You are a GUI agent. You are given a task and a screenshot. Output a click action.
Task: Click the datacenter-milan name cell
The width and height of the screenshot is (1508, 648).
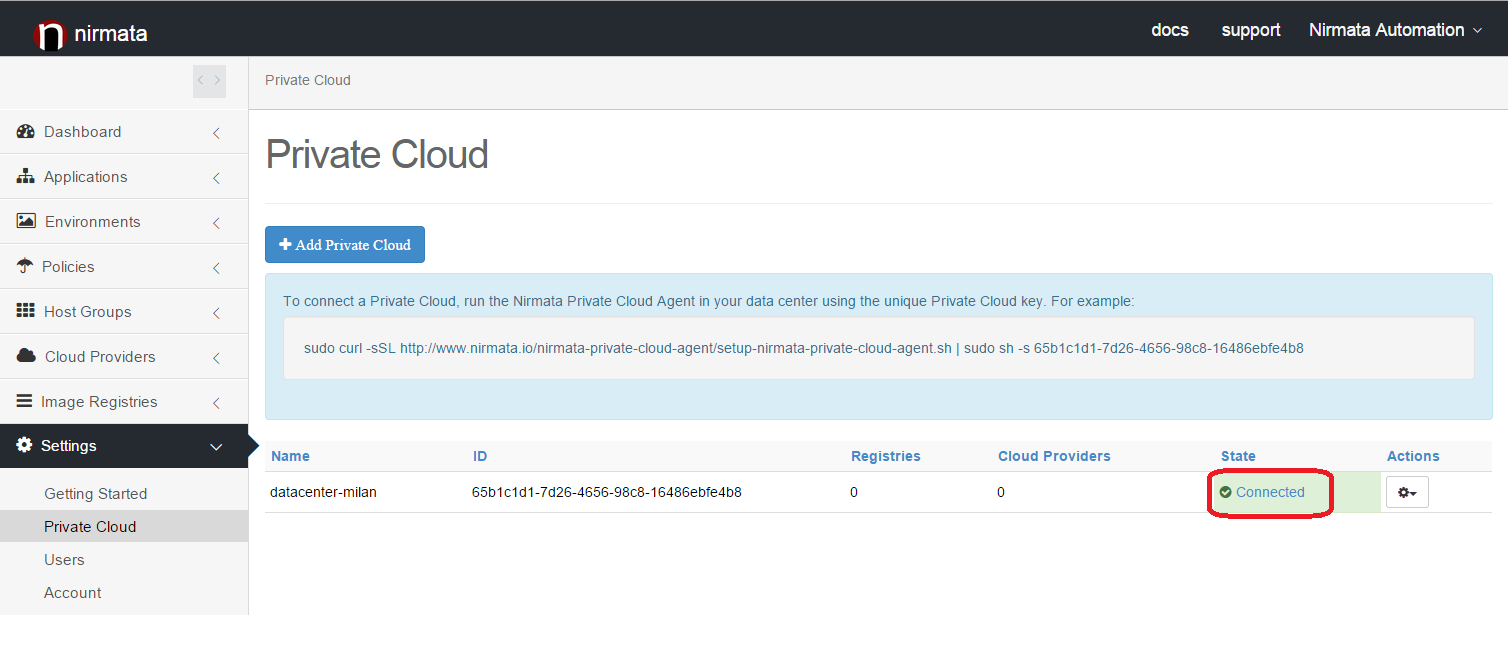(x=323, y=492)
